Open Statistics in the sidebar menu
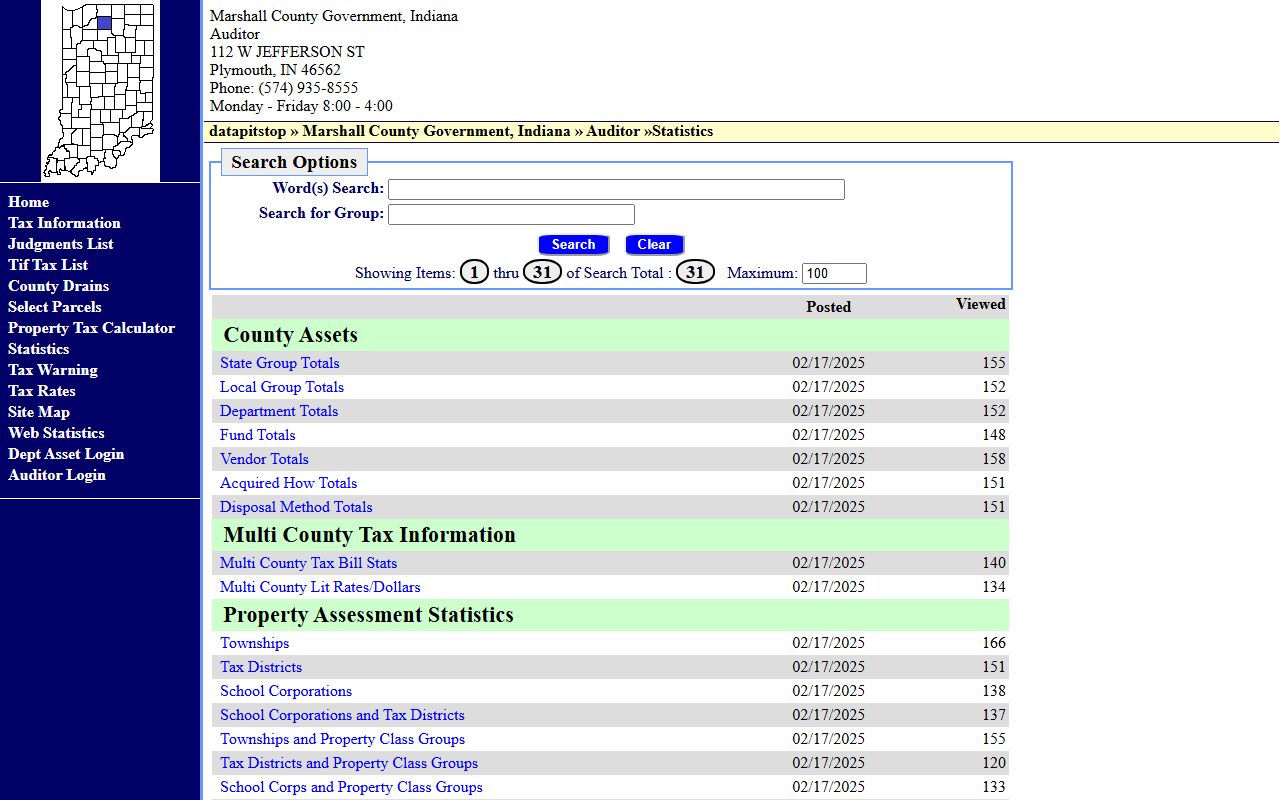Screen dimensions: 1280x800 tap(38, 349)
